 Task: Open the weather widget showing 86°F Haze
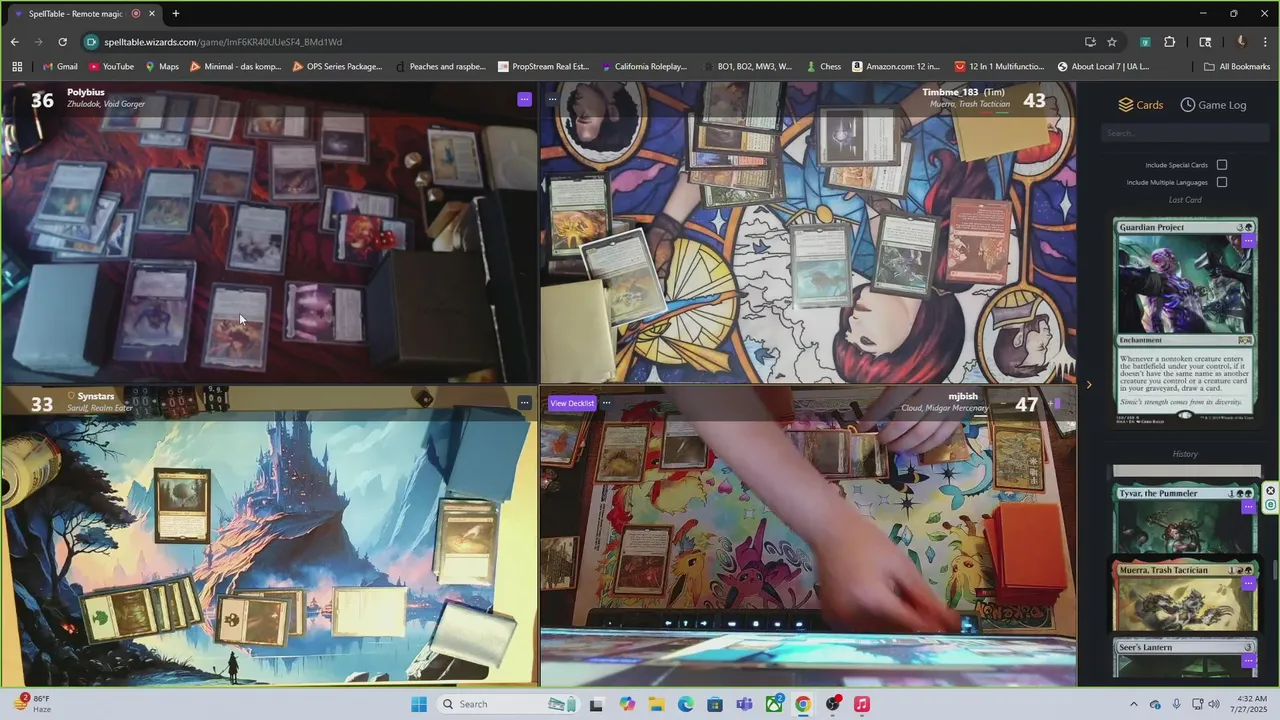[32, 704]
